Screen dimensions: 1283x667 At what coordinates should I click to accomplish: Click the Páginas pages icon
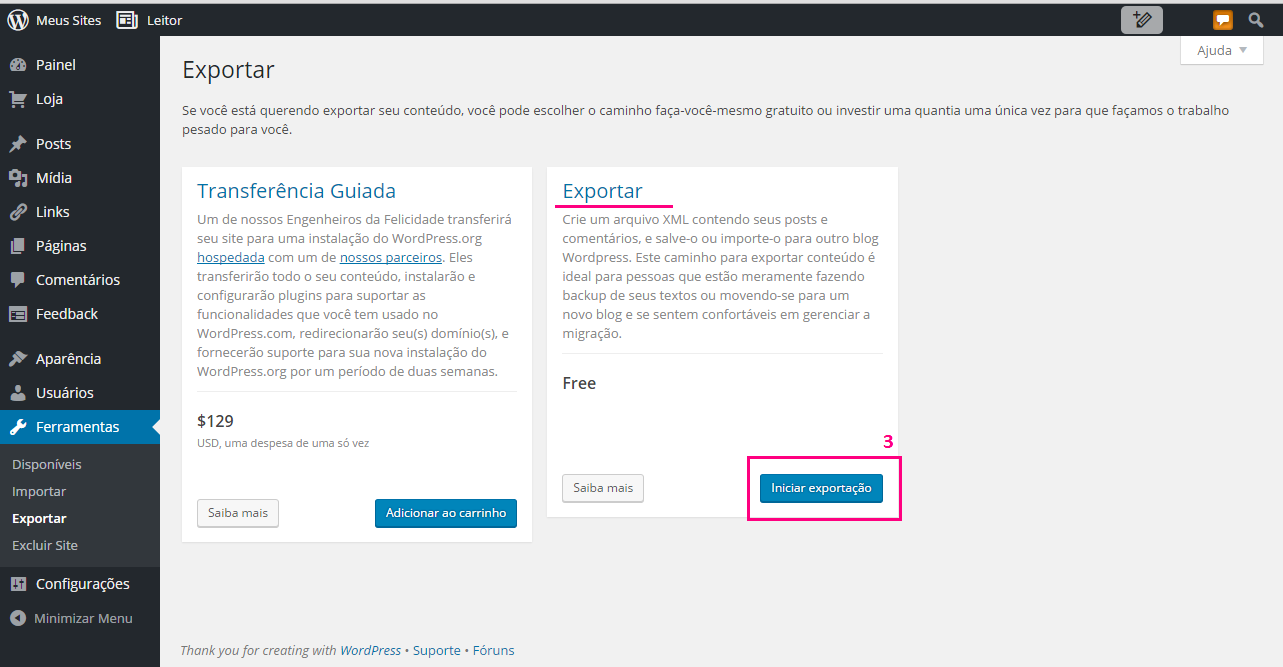(x=18, y=246)
